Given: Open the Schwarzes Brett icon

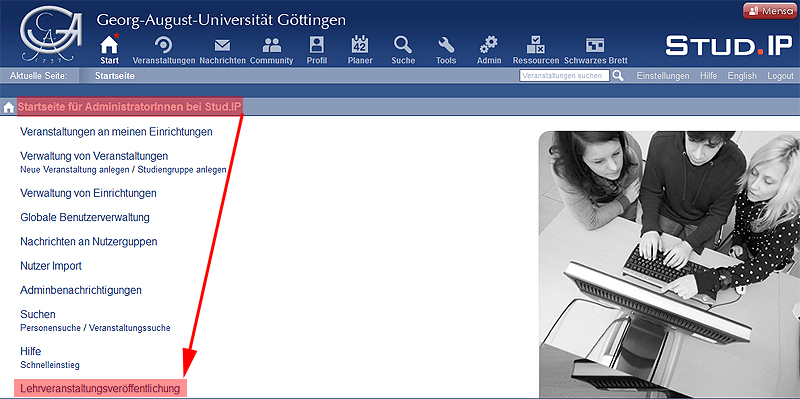Looking at the screenshot, I should 595,45.
